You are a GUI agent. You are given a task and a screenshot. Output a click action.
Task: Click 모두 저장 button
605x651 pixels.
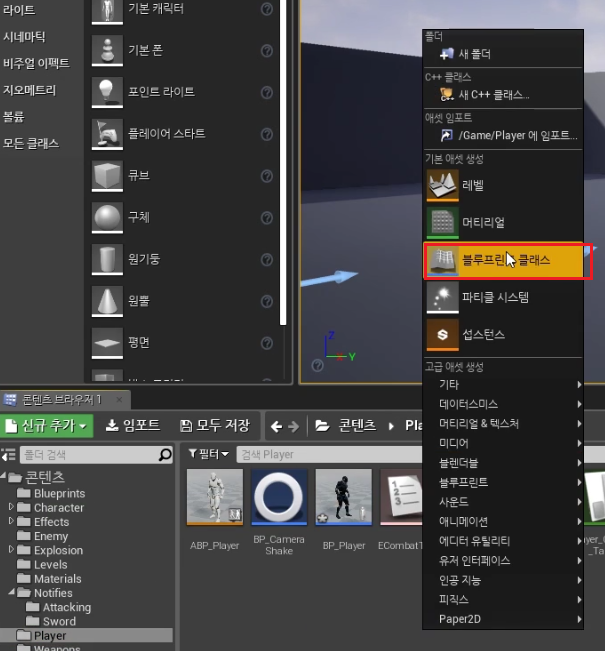pyautogui.click(x=215, y=425)
